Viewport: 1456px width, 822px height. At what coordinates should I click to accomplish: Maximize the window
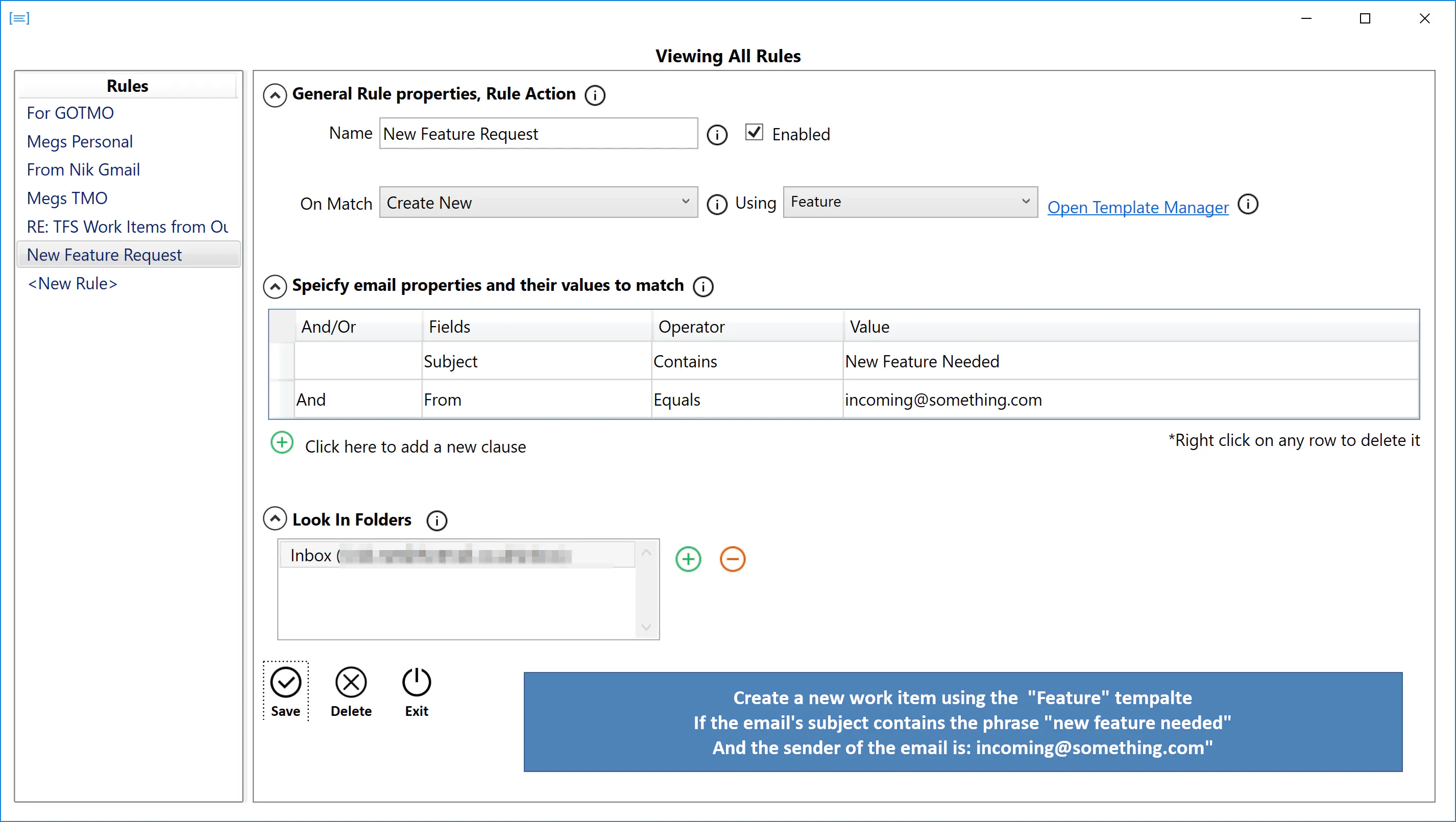coord(1365,19)
